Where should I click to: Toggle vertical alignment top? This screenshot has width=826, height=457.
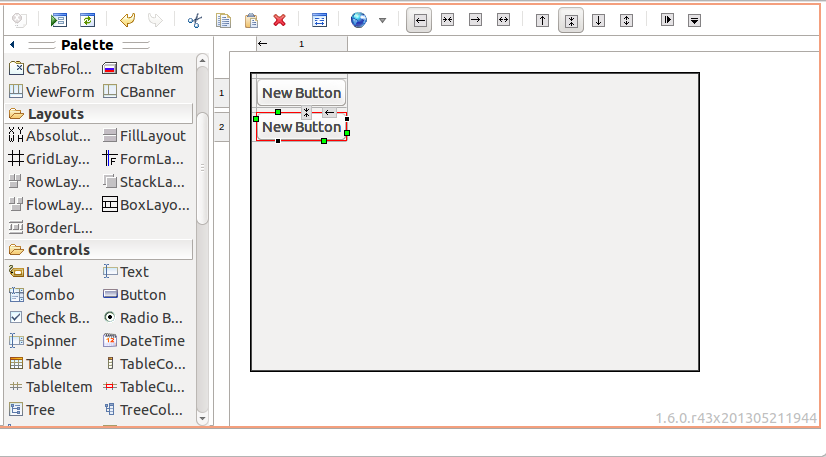(x=543, y=21)
